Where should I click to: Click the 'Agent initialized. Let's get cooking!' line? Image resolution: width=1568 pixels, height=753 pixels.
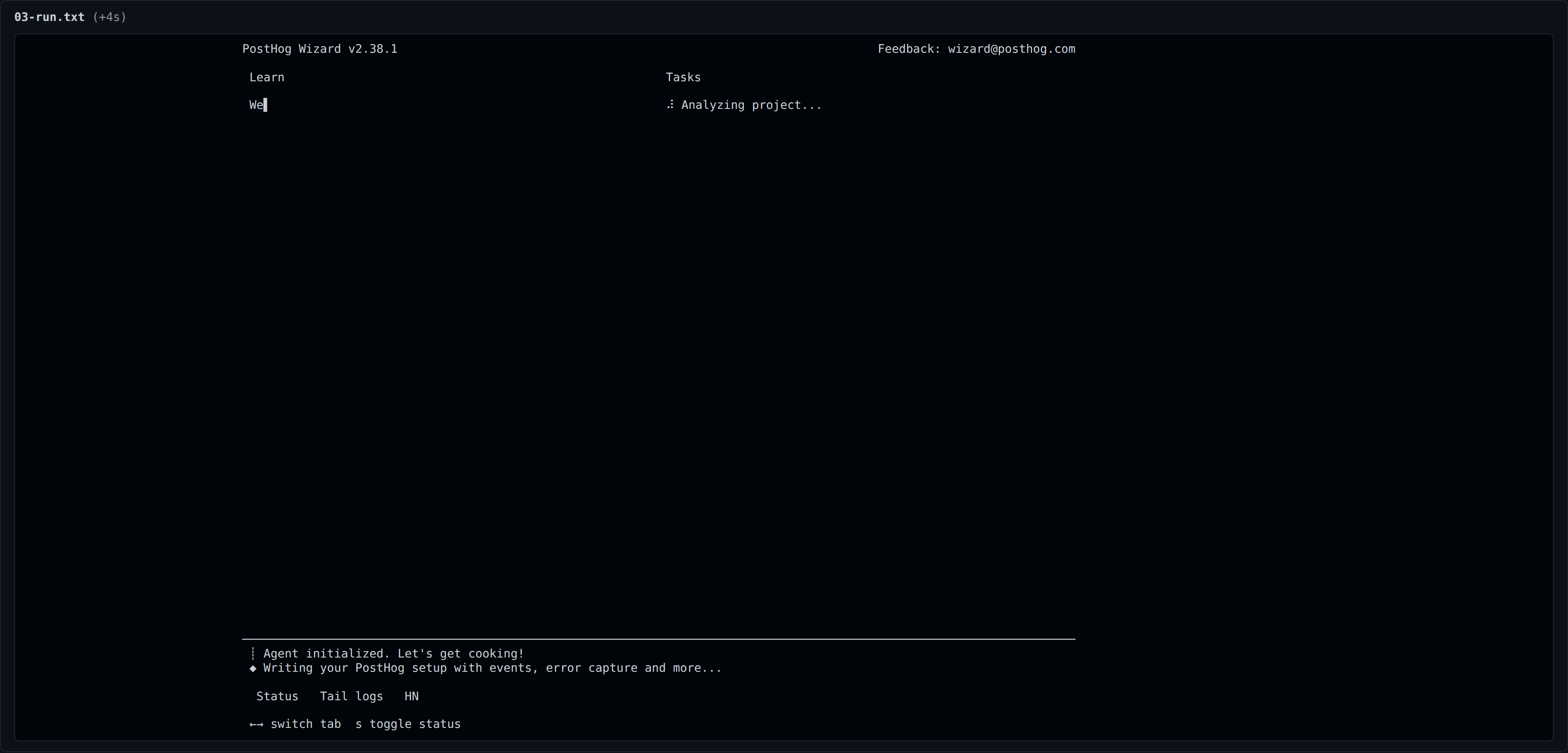coord(393,653)
